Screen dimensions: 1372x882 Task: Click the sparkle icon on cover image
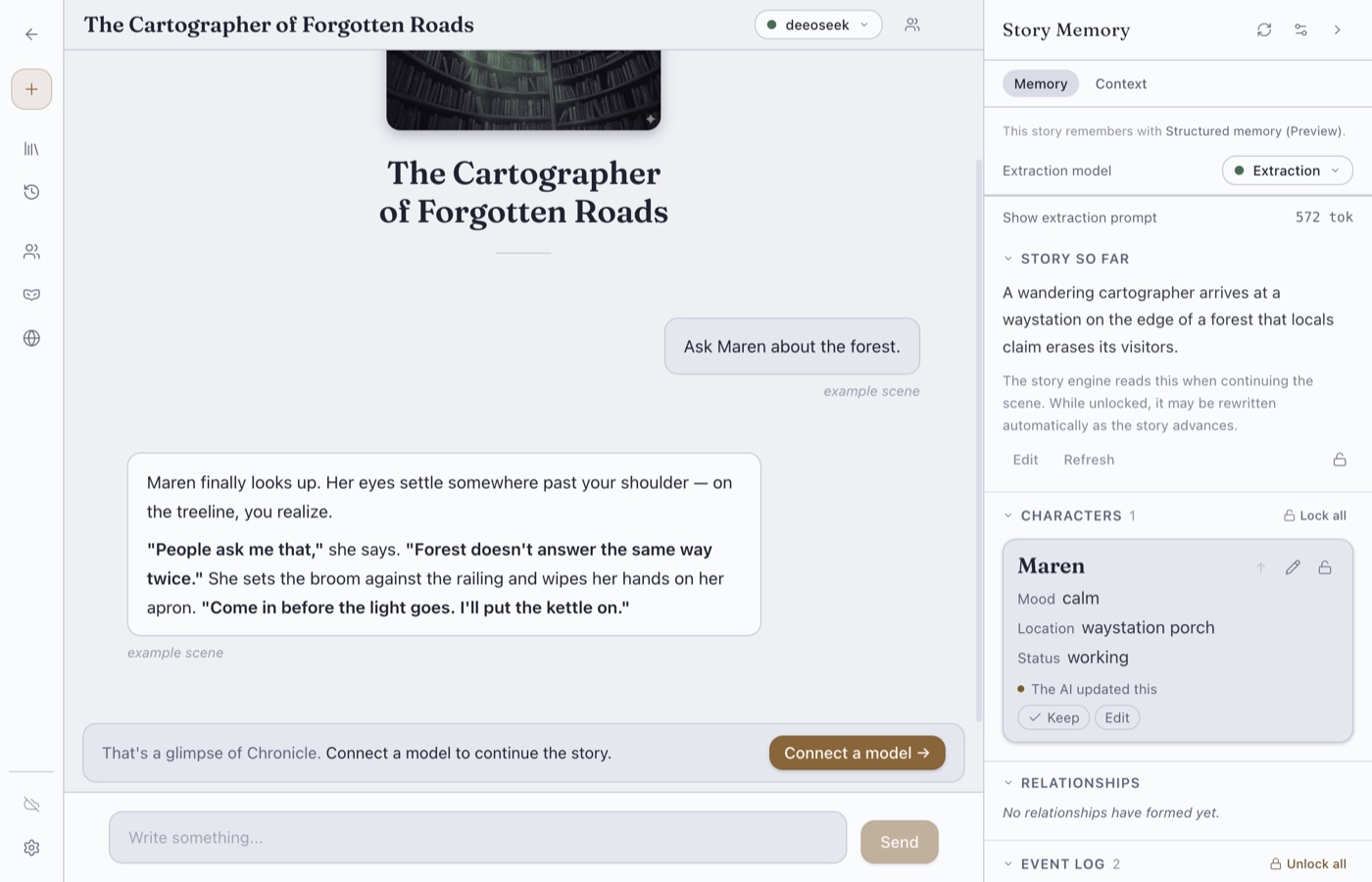coord(650,119)
